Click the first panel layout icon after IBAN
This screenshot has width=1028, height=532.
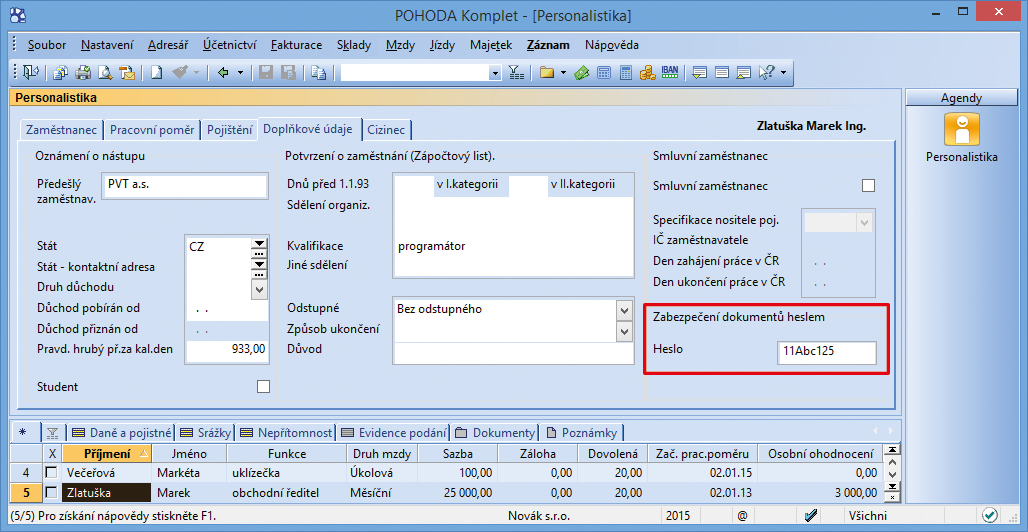tap(700, 73)
